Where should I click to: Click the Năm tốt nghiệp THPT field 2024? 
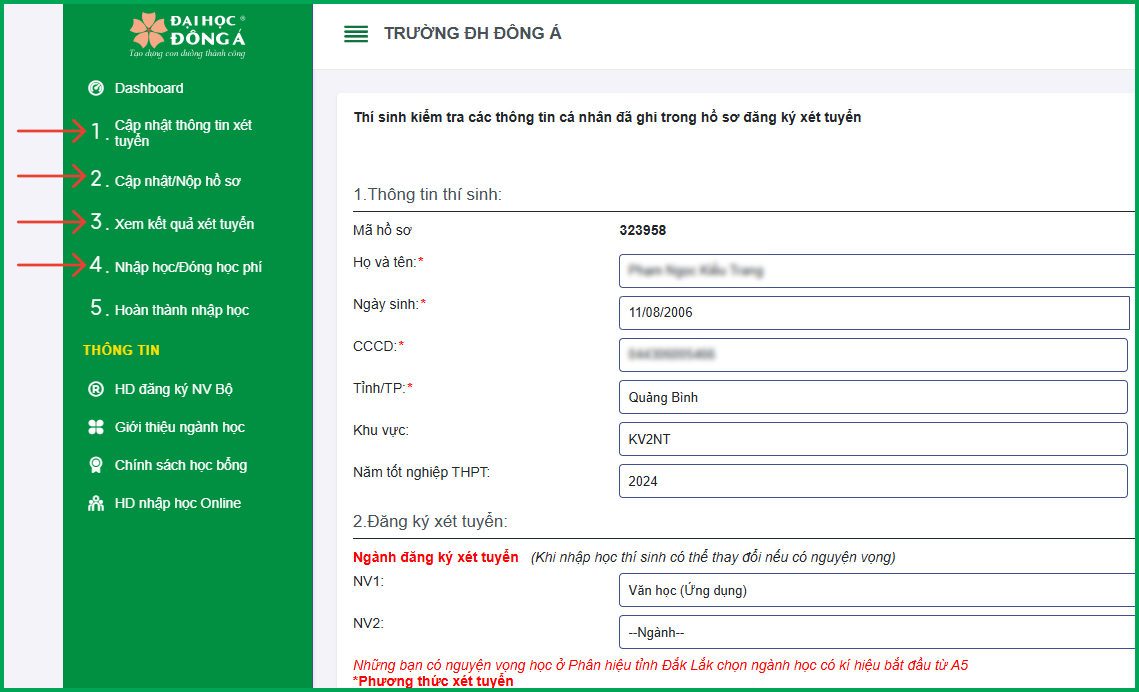pyautogui.click(x=873, y=481)
